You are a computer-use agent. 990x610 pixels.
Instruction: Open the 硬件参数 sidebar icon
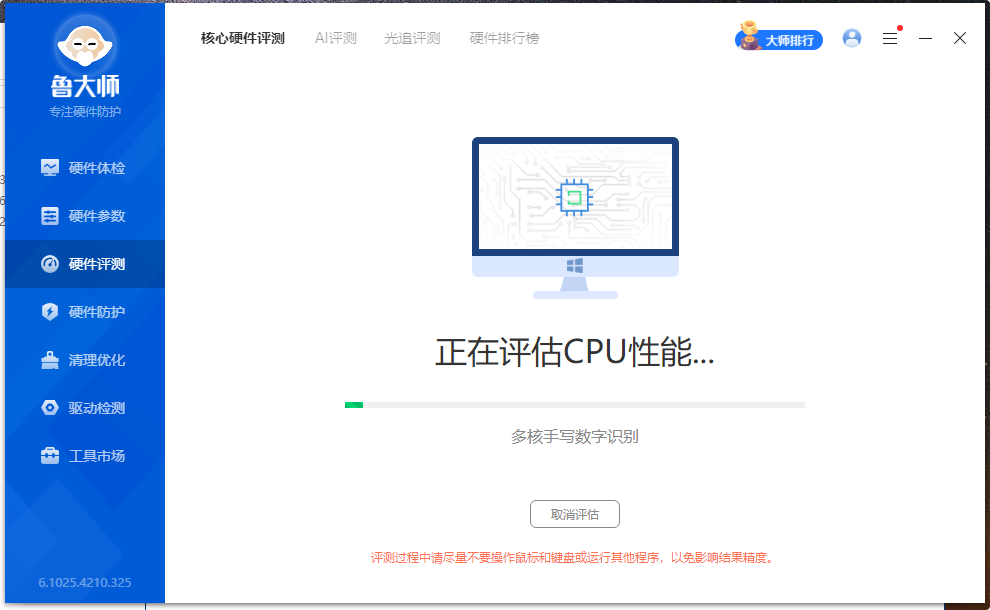[50, 215]
